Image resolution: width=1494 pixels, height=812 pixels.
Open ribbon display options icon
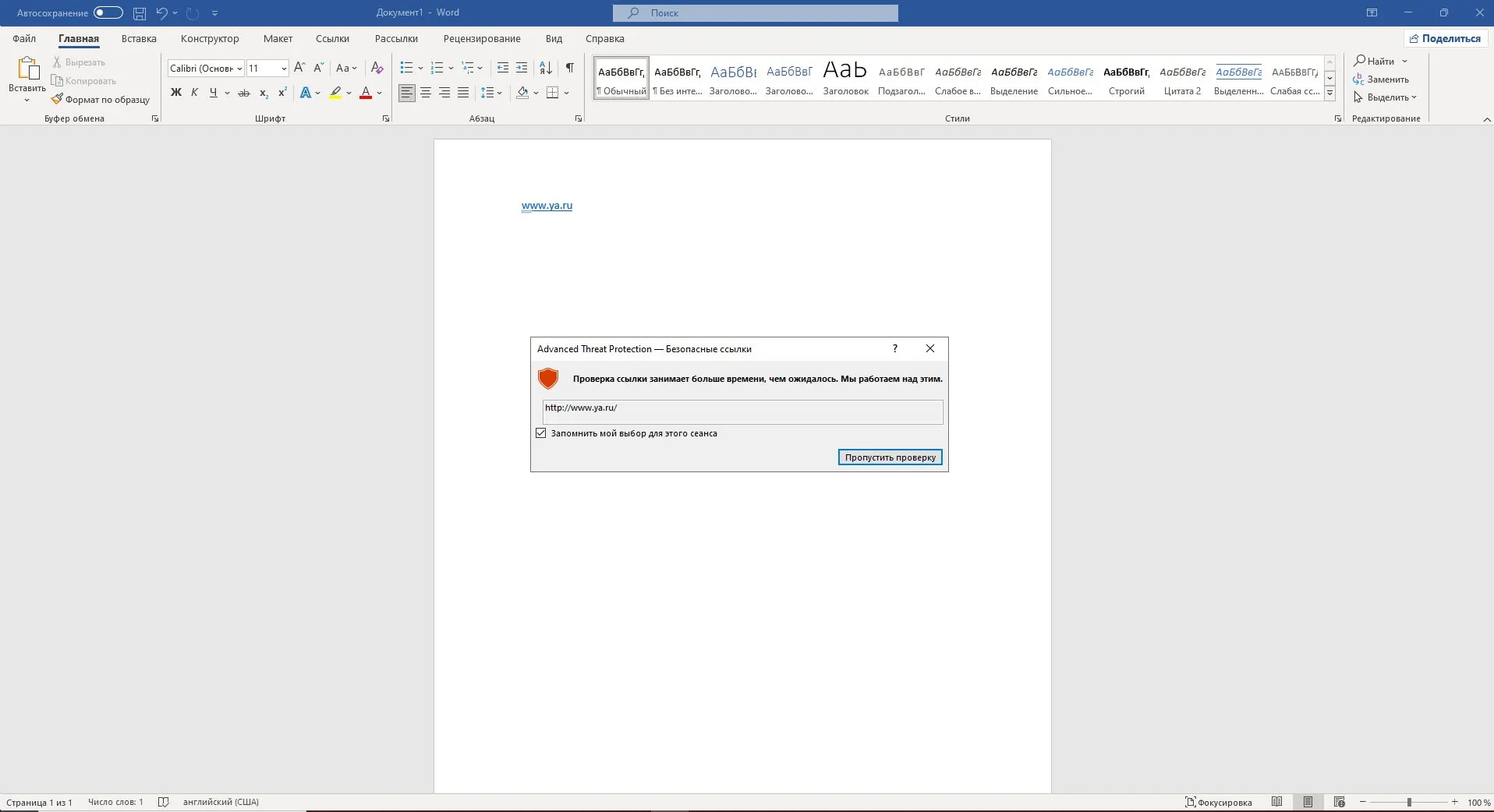(x=1372, y=12)
